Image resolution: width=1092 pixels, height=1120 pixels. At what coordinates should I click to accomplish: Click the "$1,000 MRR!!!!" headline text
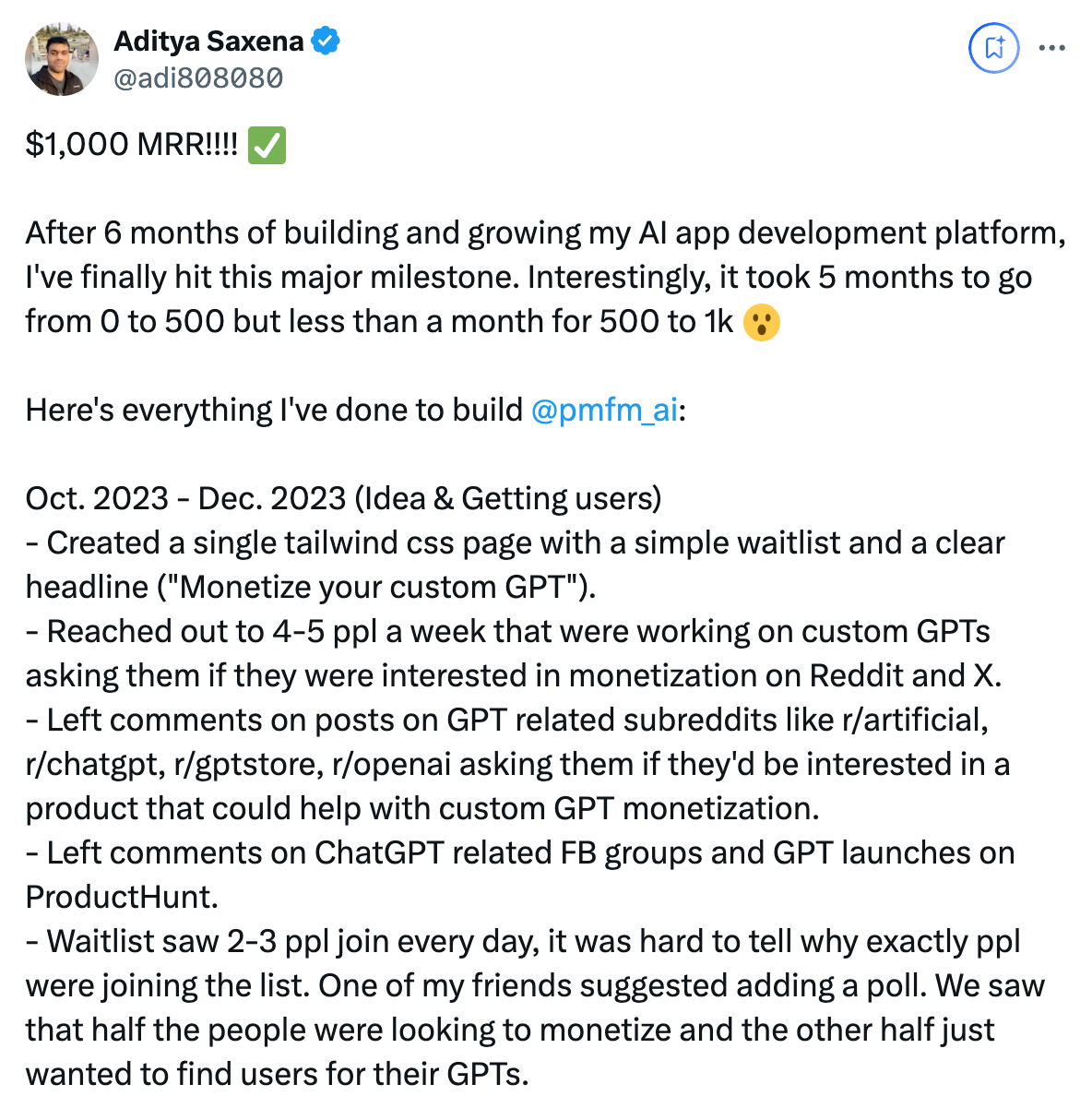point(131,145)
